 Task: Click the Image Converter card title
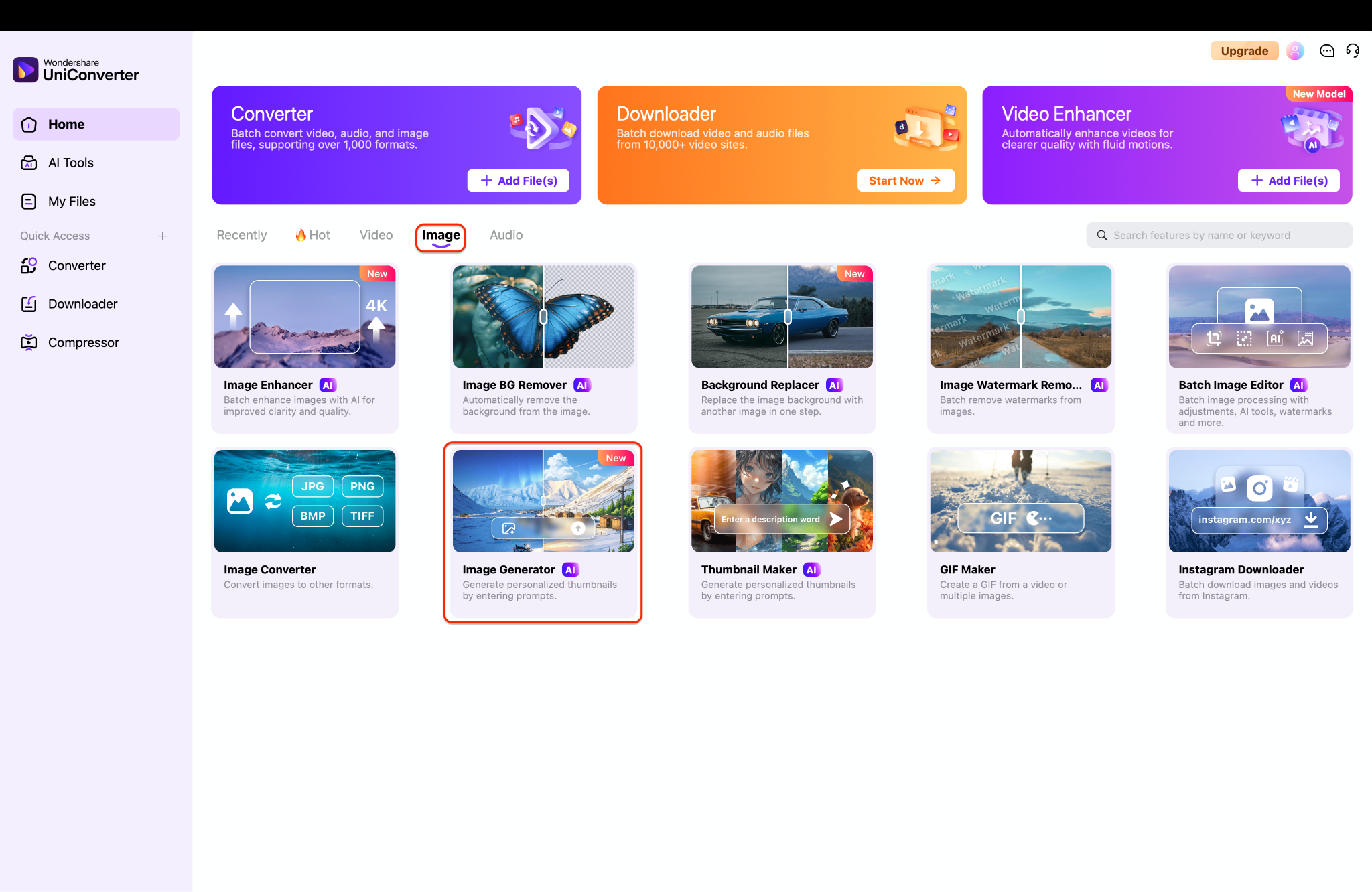pyautogui.click(x=269, y=570)
